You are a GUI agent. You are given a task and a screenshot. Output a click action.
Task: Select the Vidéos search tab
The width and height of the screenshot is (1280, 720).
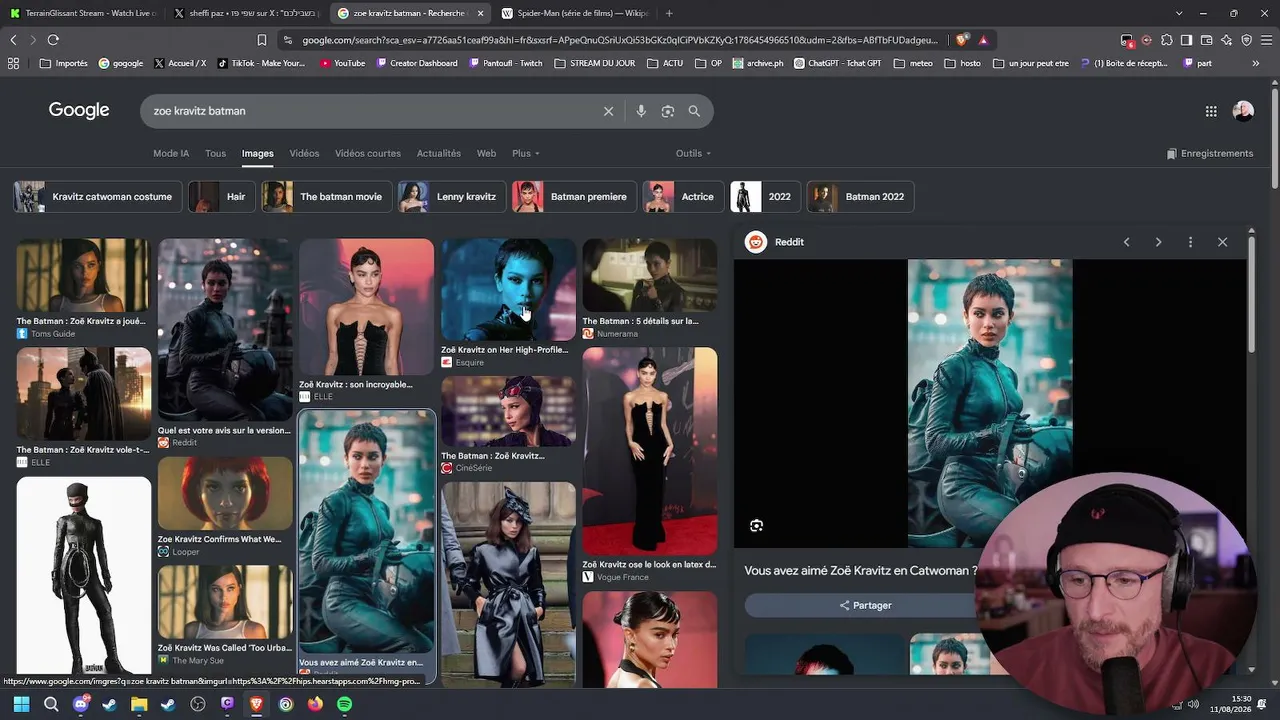[304, 154]
